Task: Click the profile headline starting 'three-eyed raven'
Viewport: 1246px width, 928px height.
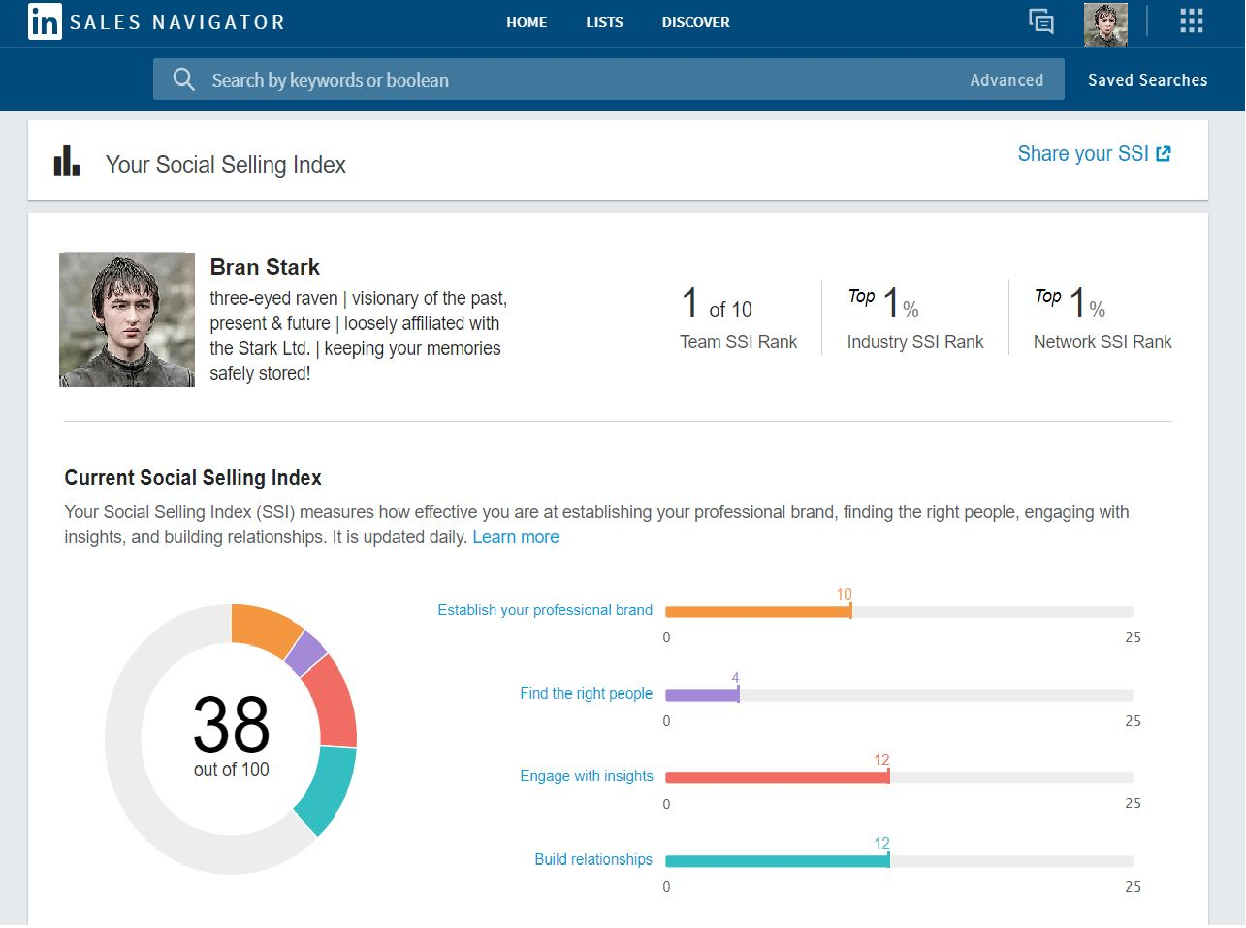Action: click(360, 336)
